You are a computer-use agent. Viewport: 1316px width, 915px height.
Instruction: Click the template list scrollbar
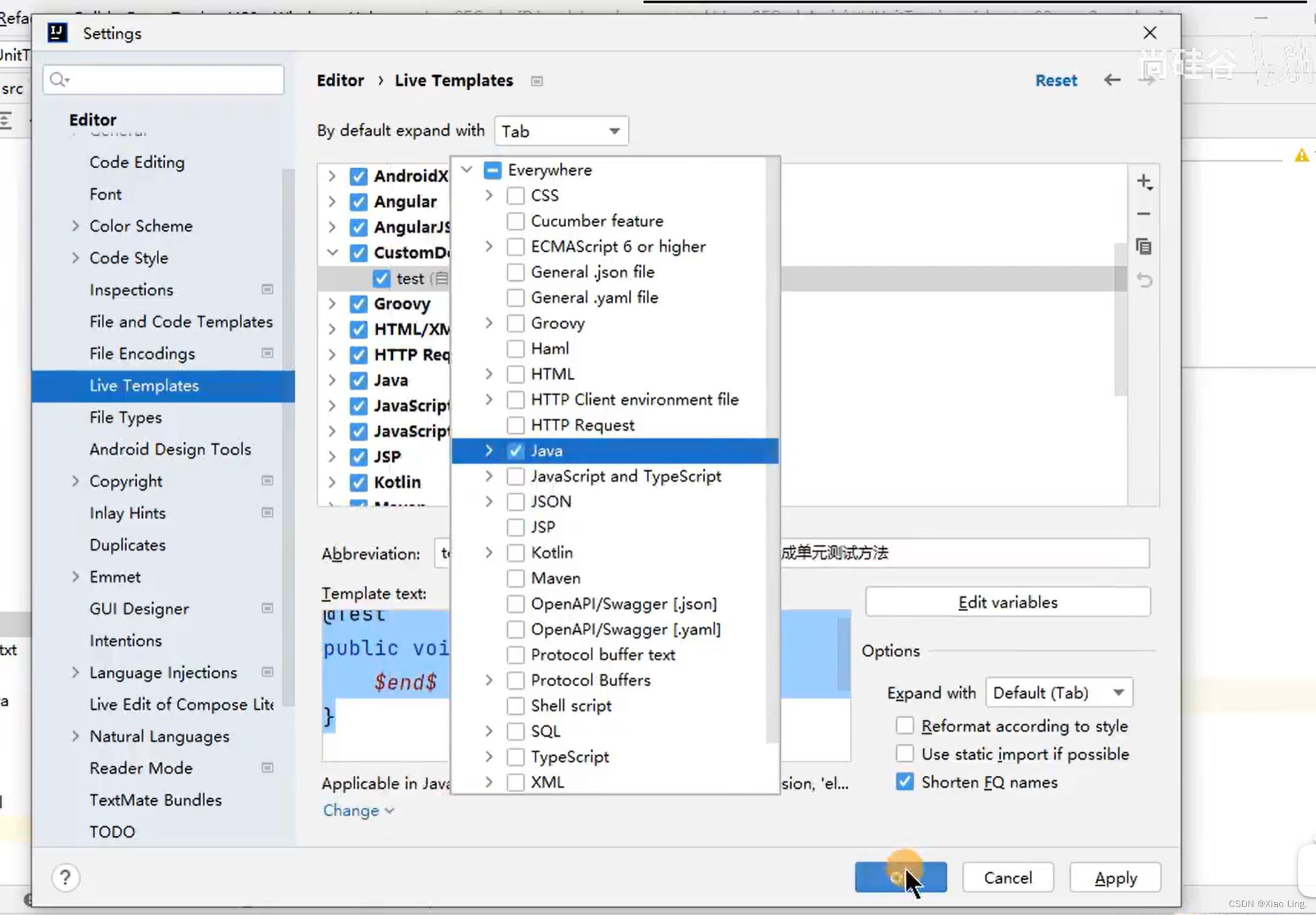tap(1120, 319)
